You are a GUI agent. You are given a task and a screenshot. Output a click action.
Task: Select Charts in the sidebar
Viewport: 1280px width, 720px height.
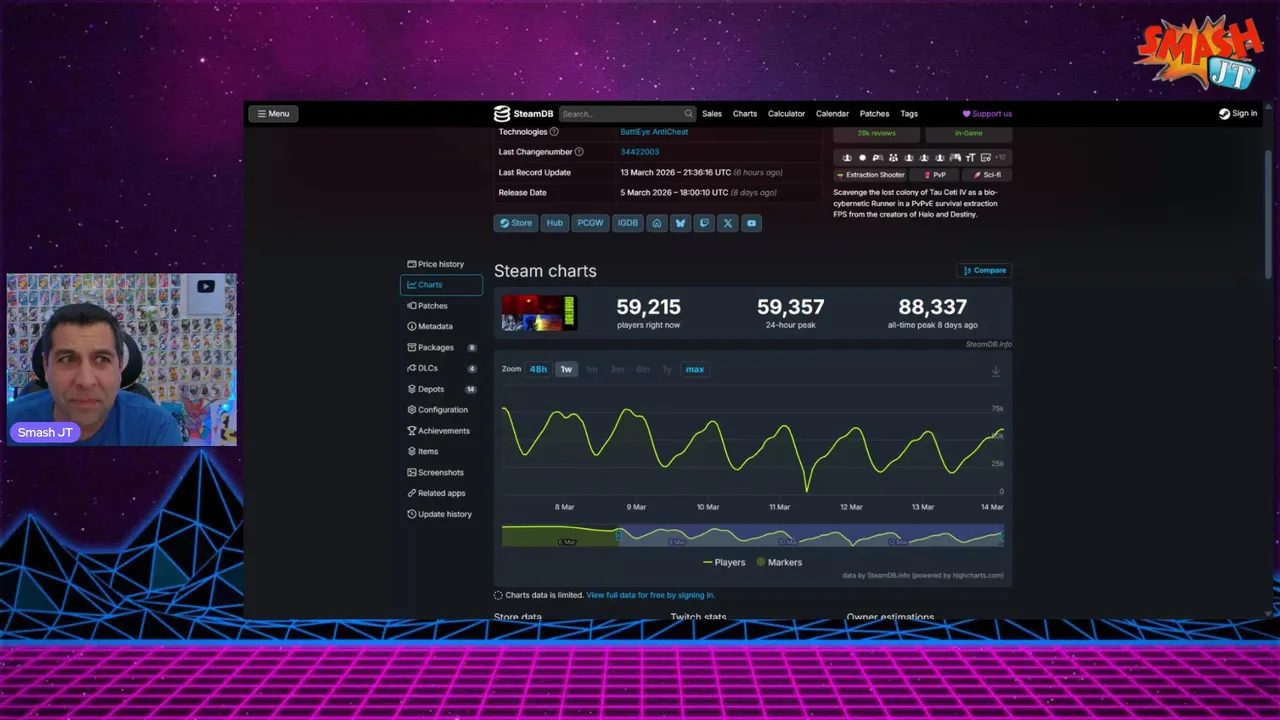440,285
